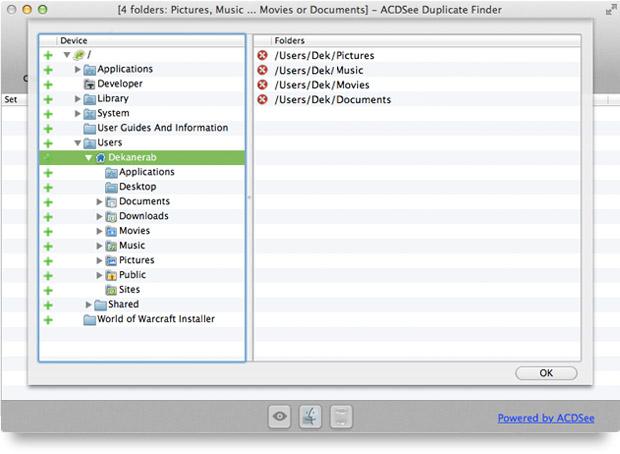
Task: Add Dekanerab's Pictures folder with its plus icon
Action: tap(48, 261)
